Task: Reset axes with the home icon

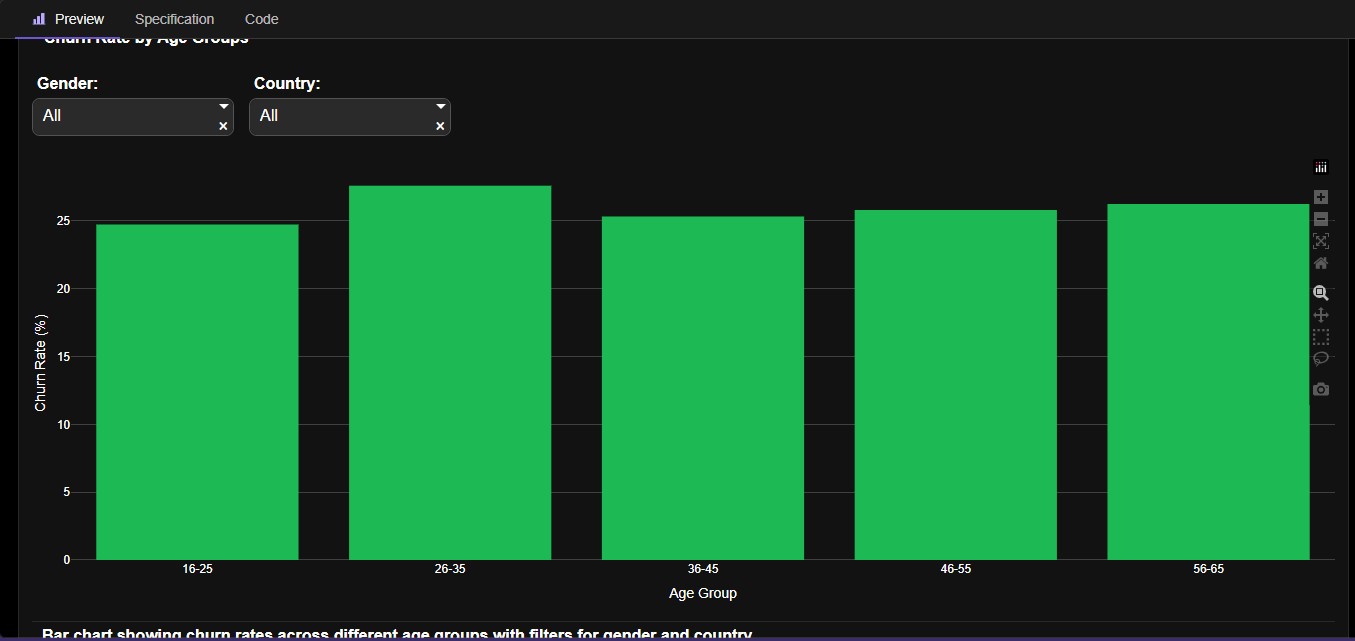Action: pos(1320,263)
